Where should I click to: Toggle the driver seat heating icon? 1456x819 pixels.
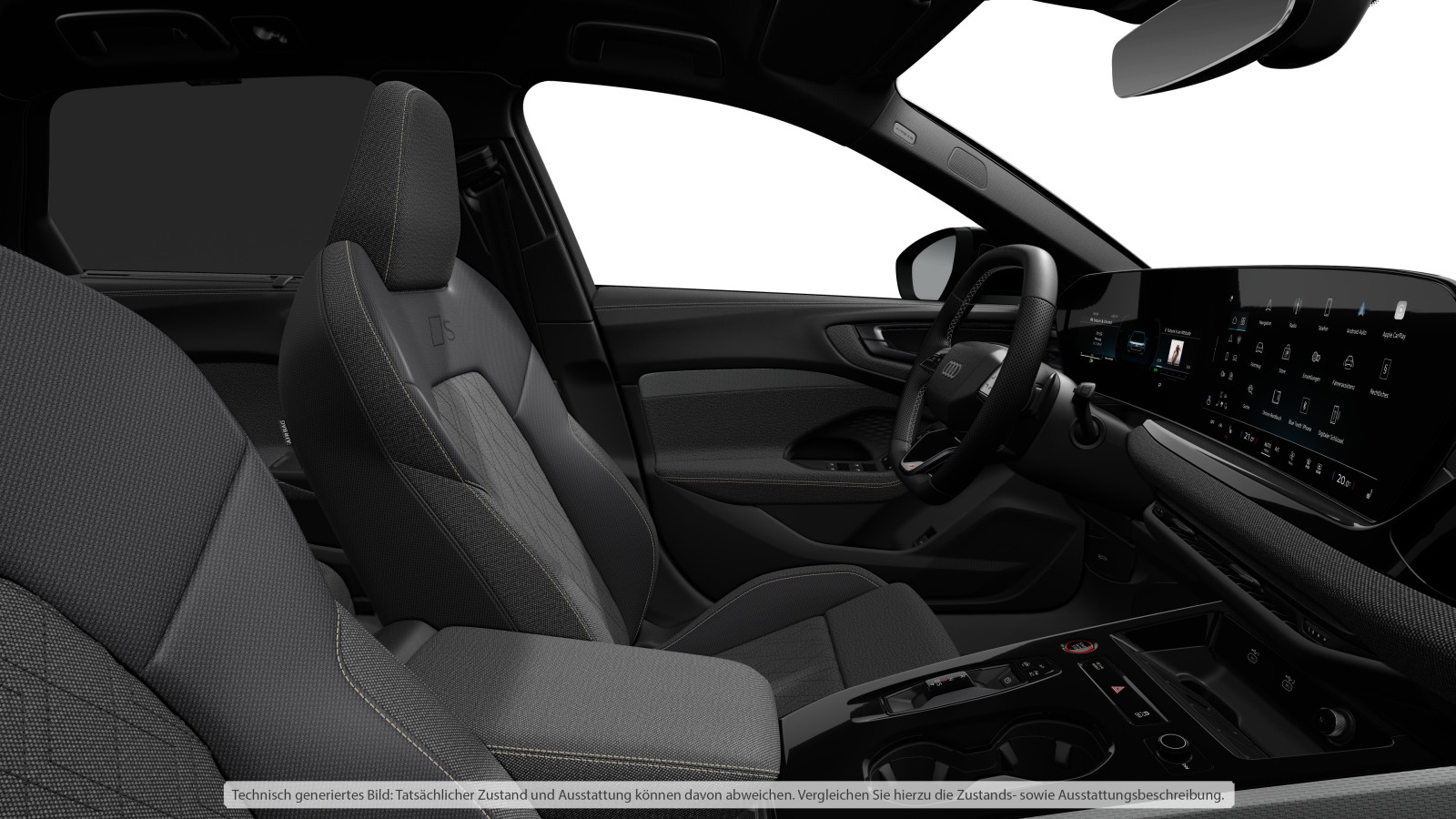point(1229,430)
